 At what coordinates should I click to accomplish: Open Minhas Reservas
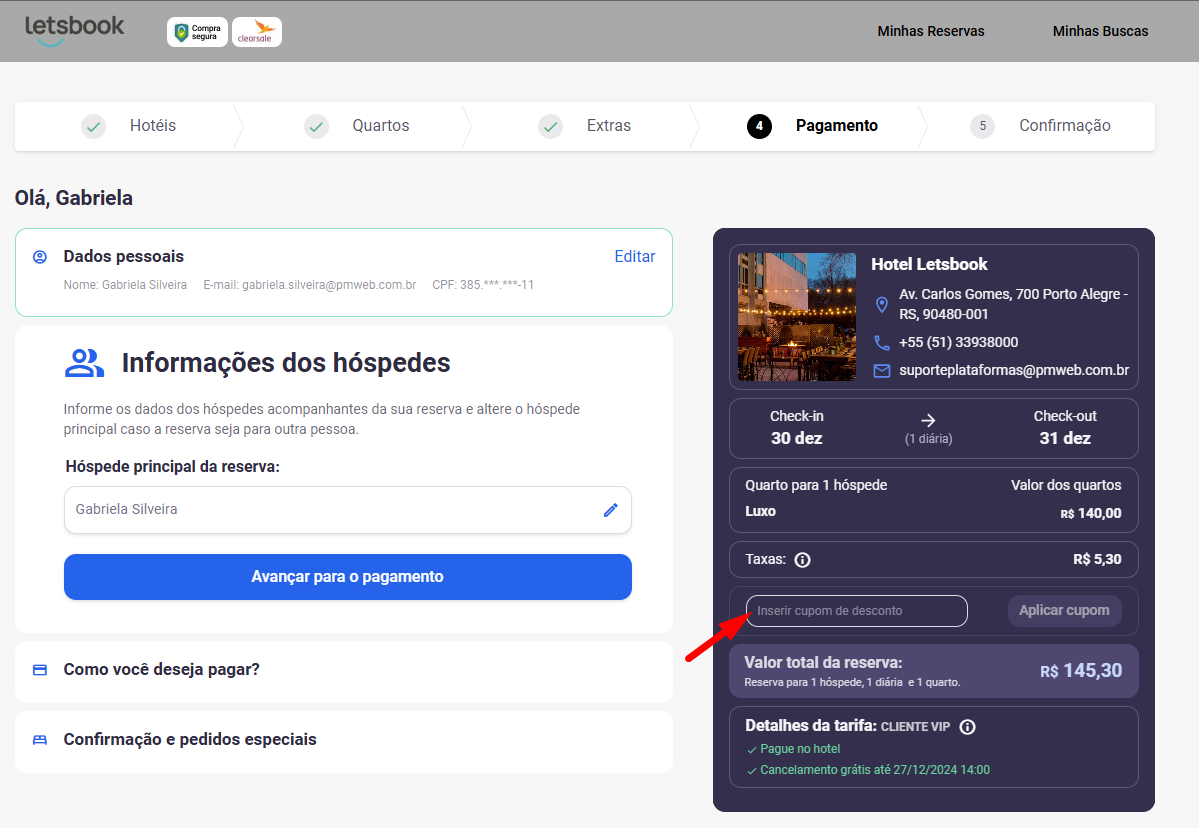(x=931, y=31)
